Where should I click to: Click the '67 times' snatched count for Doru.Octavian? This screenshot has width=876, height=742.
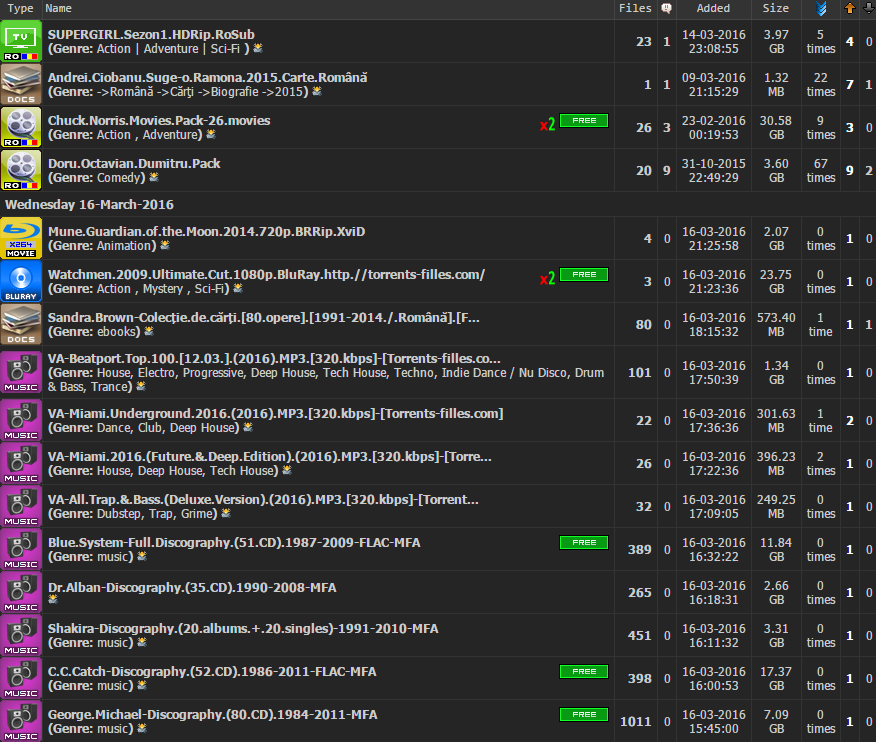tap(821, 170)
